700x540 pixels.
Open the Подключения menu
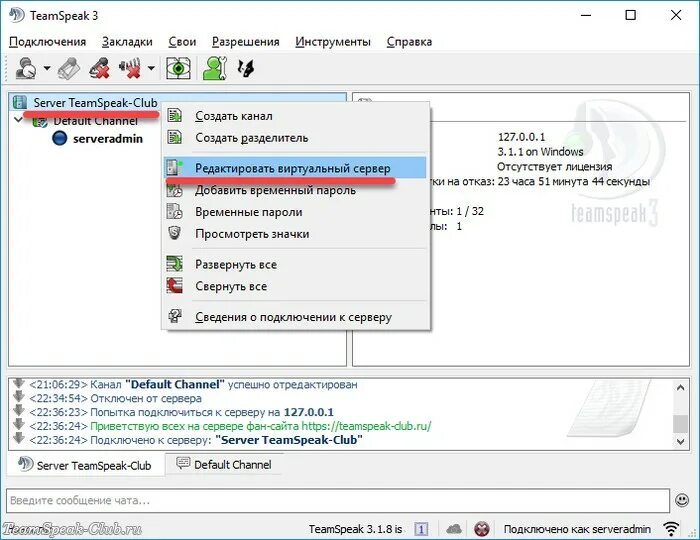pos(47,42)
